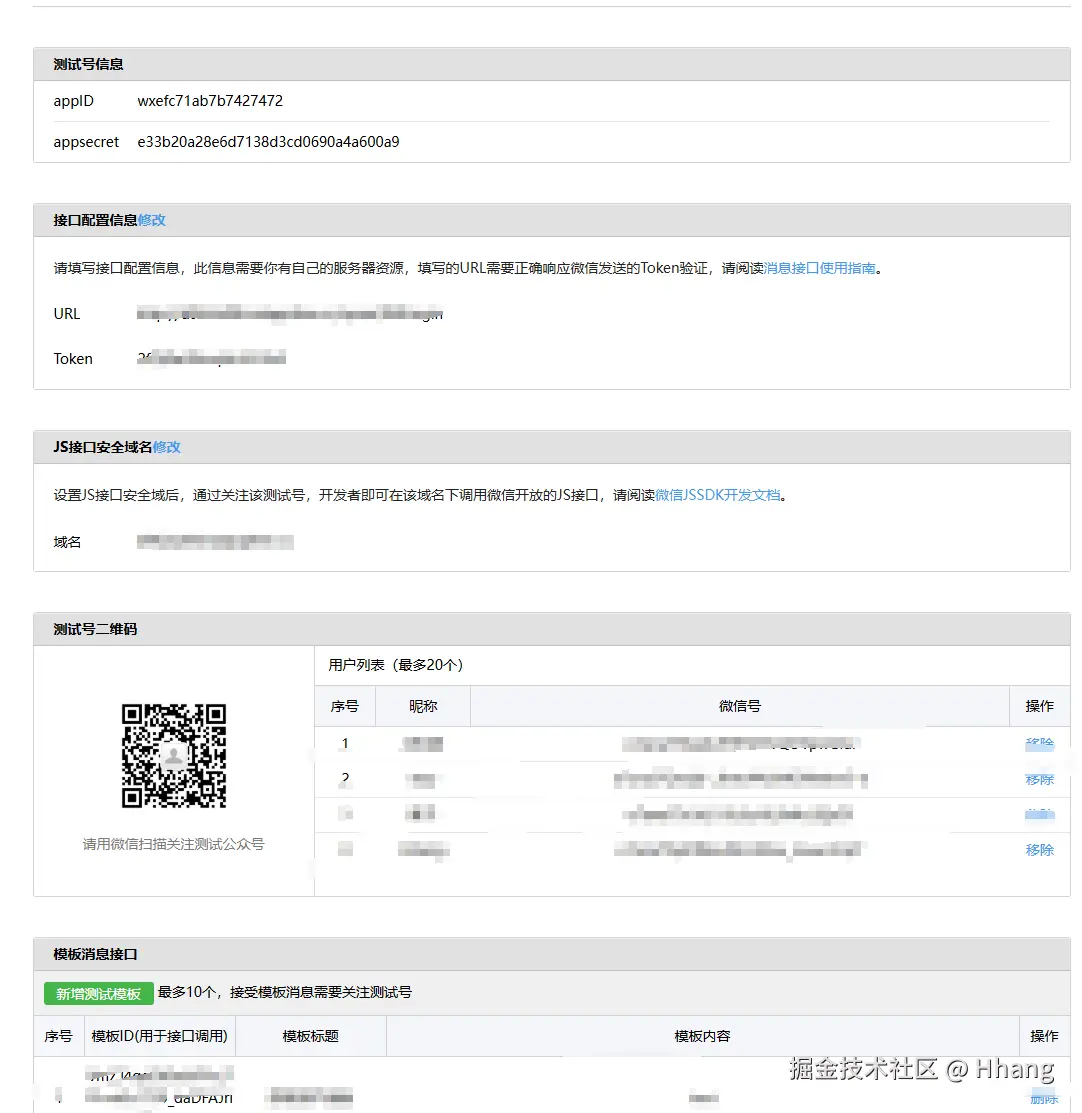Image resolution: width=1082 pixels, height=1113 pixels.
Task: Click the 测试号信息 section header
Action: click(x=552, y=65)
